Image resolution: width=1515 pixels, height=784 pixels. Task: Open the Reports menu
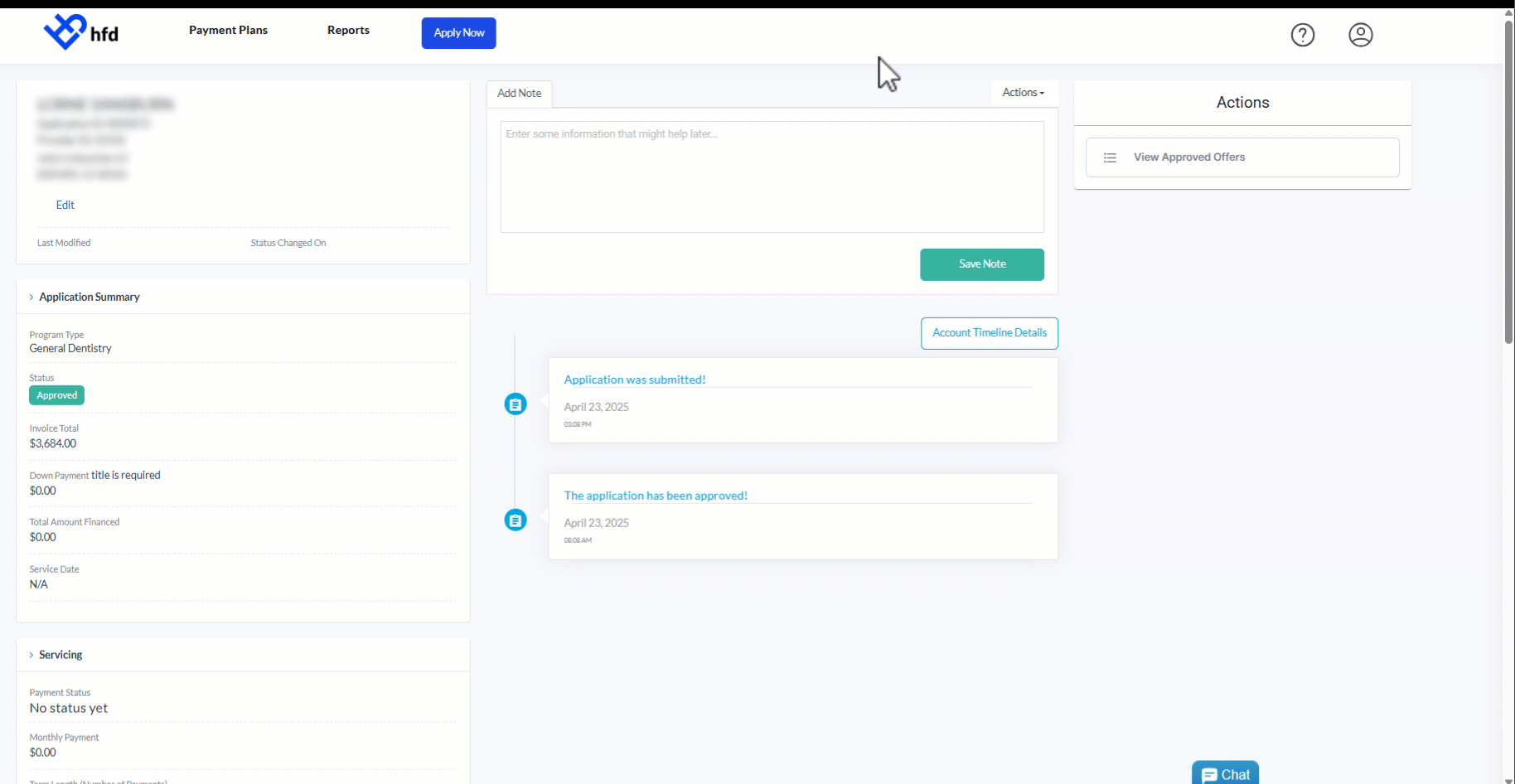click(x=348, y=30)
